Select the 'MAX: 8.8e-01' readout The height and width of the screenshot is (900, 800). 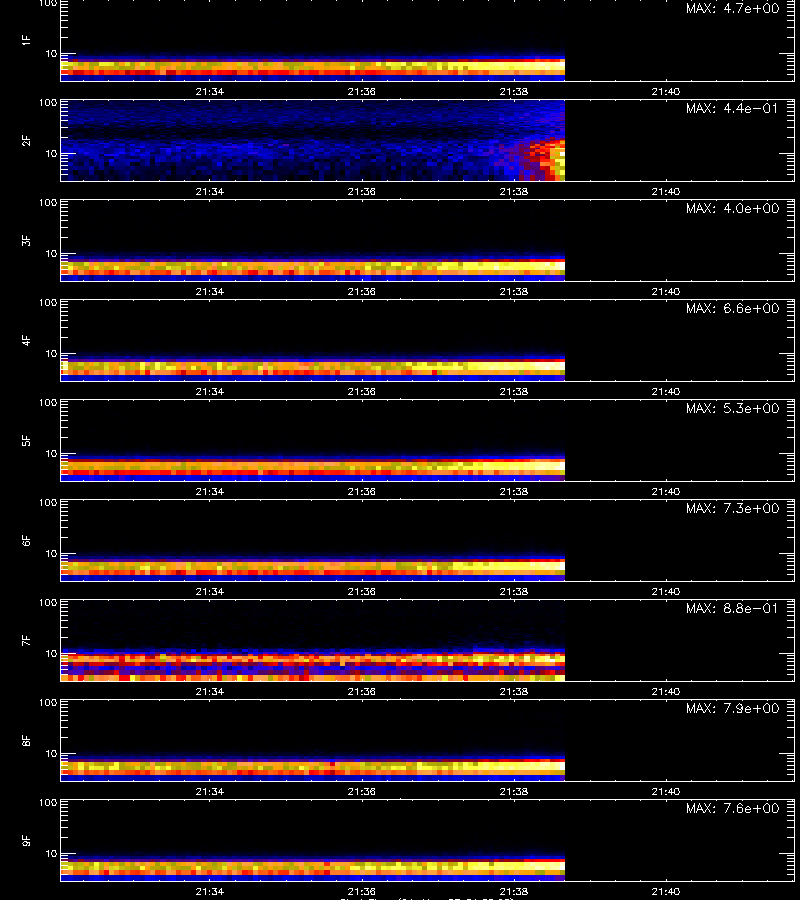click(x=732, y=608)
